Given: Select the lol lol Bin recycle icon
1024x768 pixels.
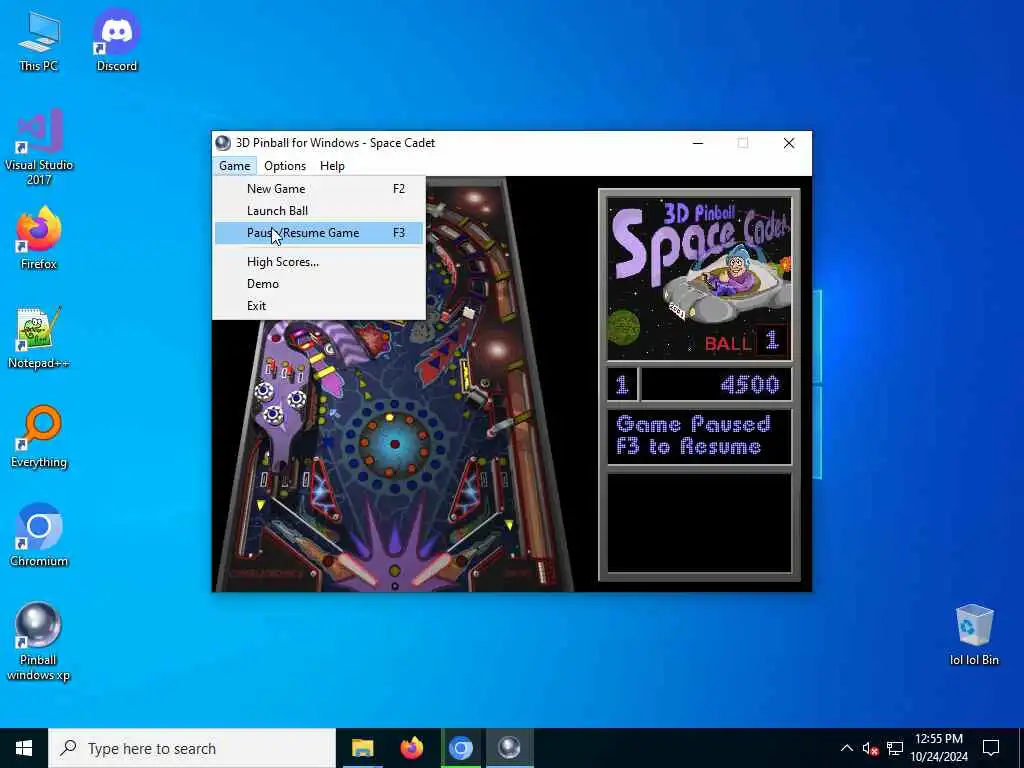Looking at the screenshot, I should [974, 635].
